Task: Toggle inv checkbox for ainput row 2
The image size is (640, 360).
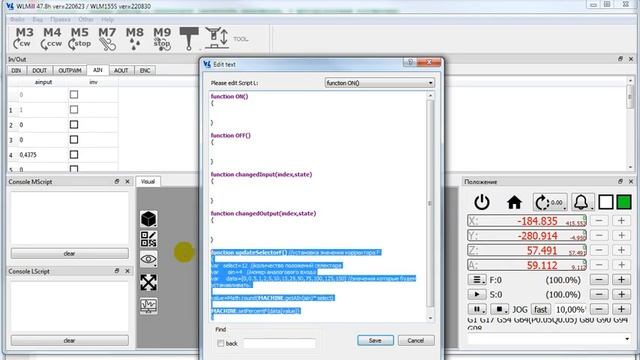Action: [74, 124]
